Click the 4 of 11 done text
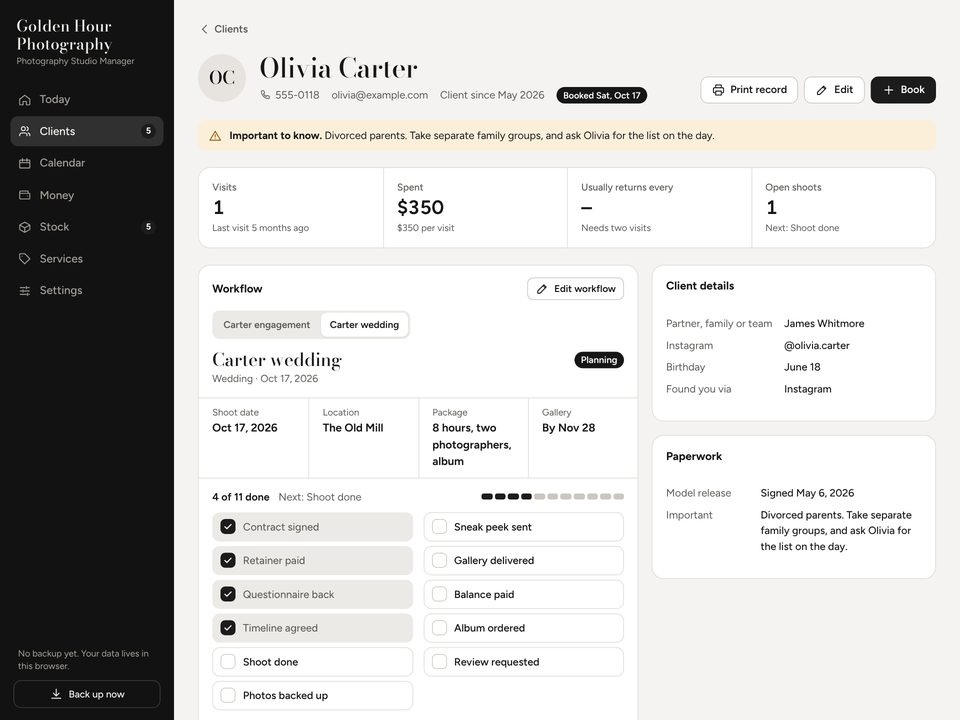Screen dimensions: 960x720 coord(241,497)
